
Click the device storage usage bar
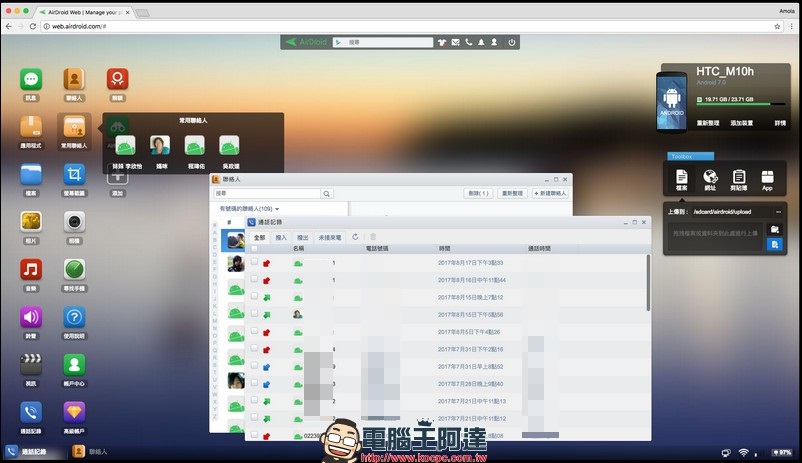coord(741,100)
